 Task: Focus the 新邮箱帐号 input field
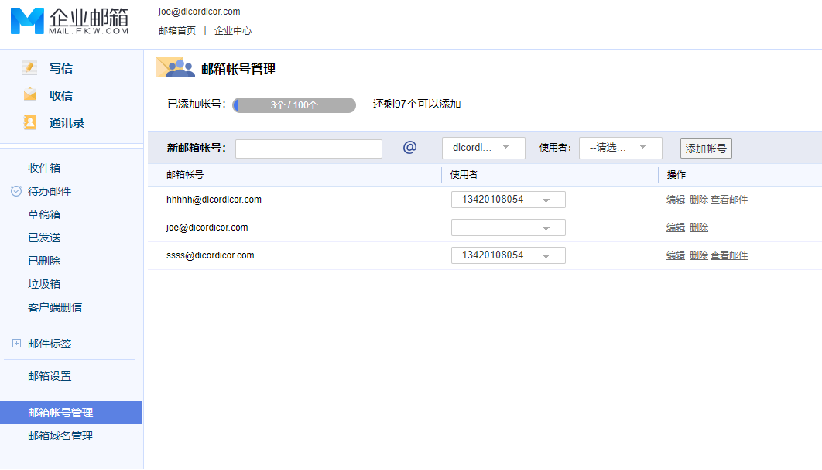(309, 148)
